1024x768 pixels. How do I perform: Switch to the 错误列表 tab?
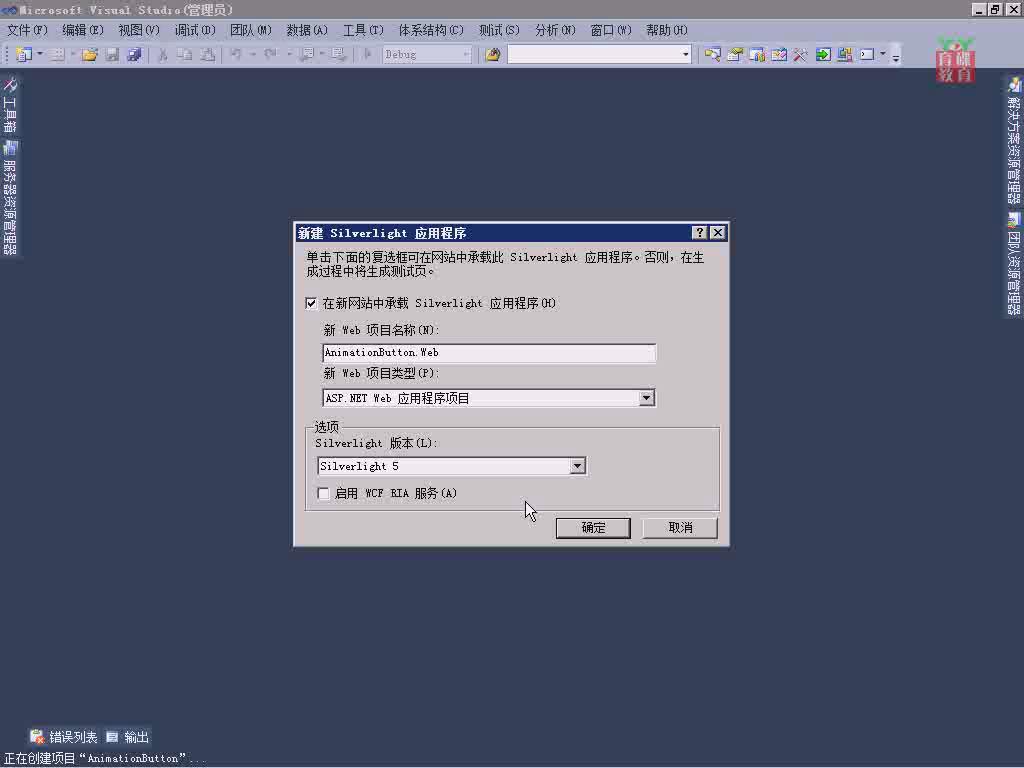[64, 737]
